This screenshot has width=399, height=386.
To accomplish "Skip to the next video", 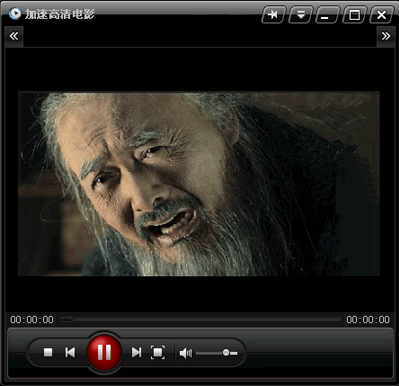I will pyautogui.click(x=136, y=352).
